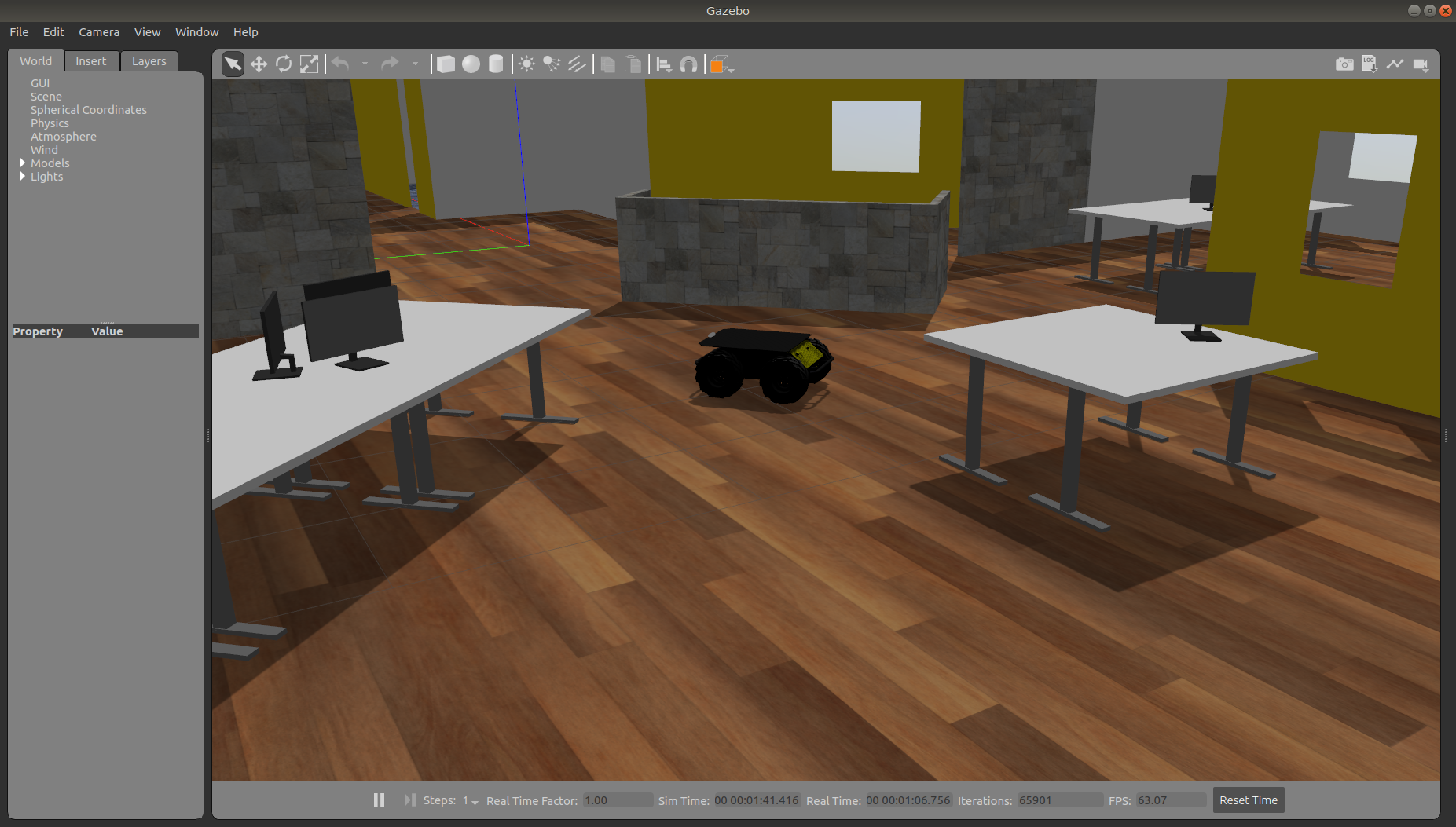The height and width of the screenshot is (827, 1456).
Task: Expand the Models tree node
Action: tap(23, 163)
